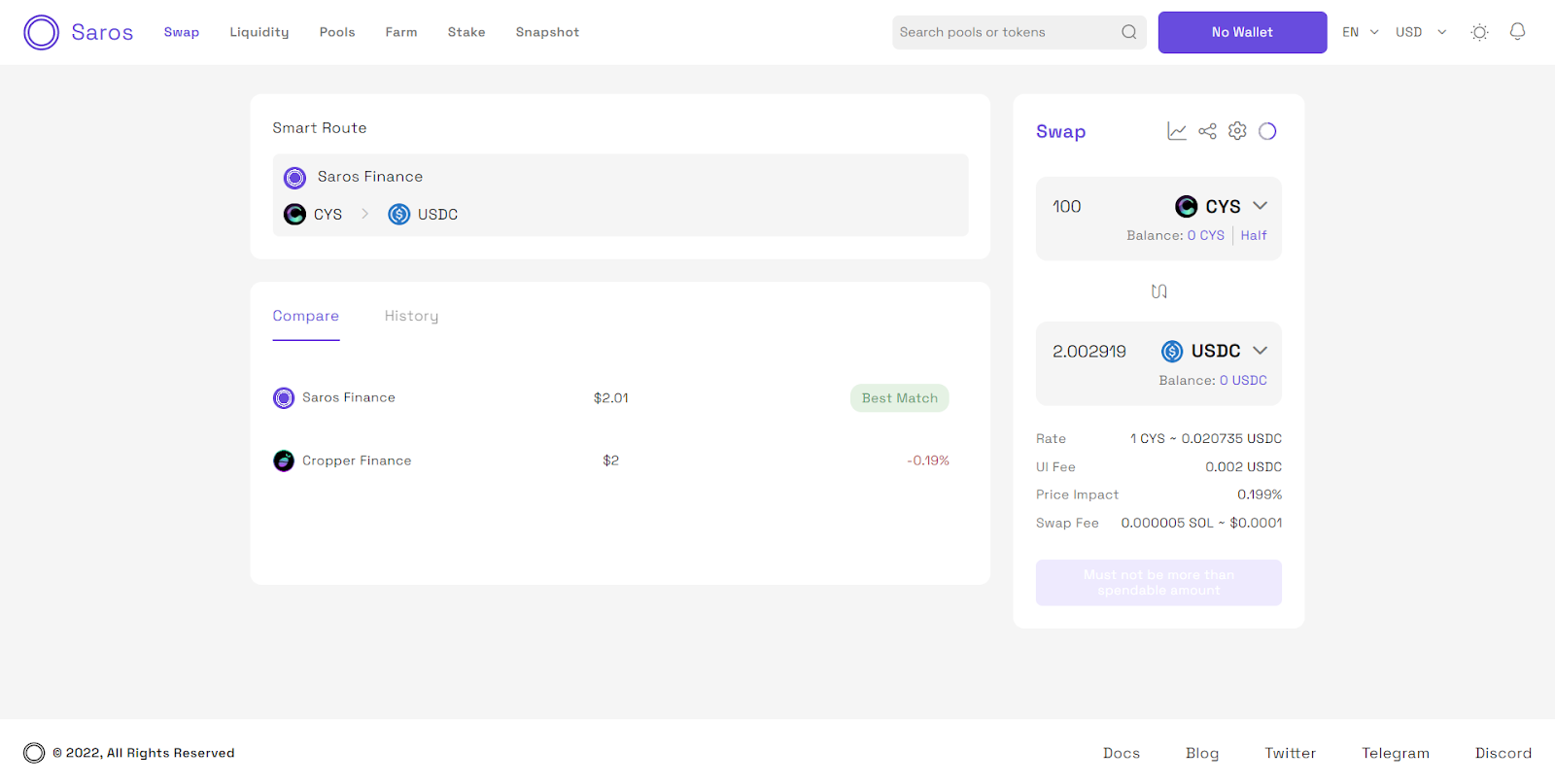Open the Twitter footer link
The height and width of the screenshot is (784, 1555).
1291,753
